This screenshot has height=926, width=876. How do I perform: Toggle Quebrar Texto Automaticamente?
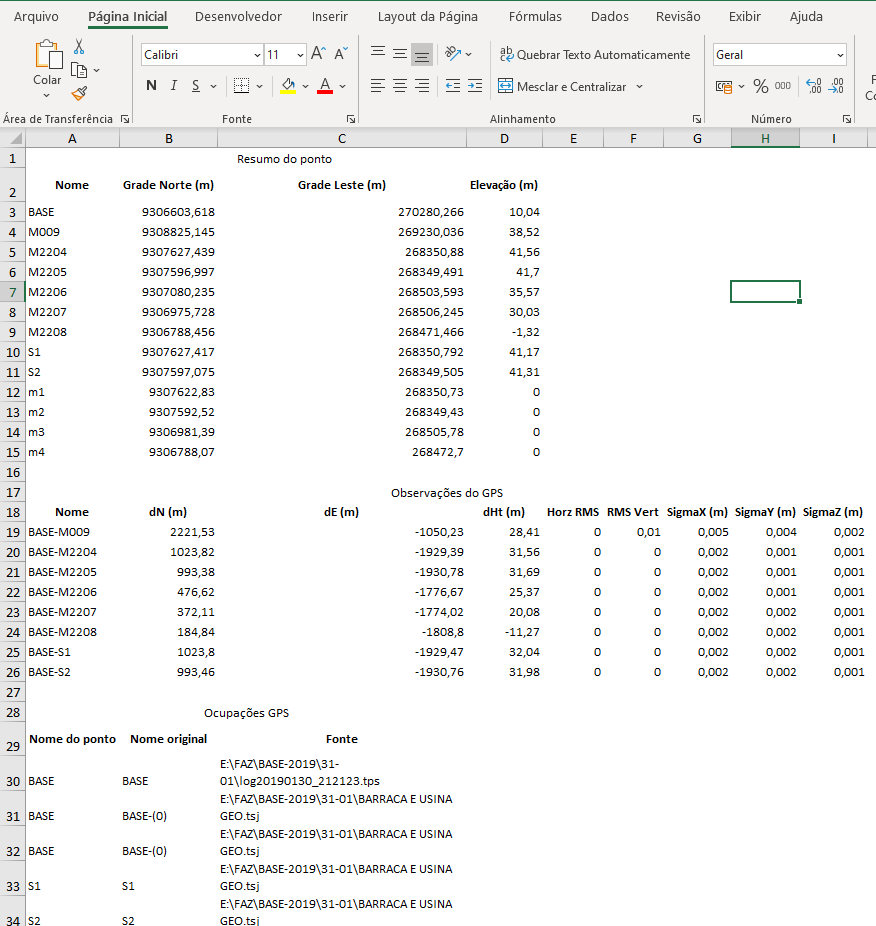(x=594, y=55)
